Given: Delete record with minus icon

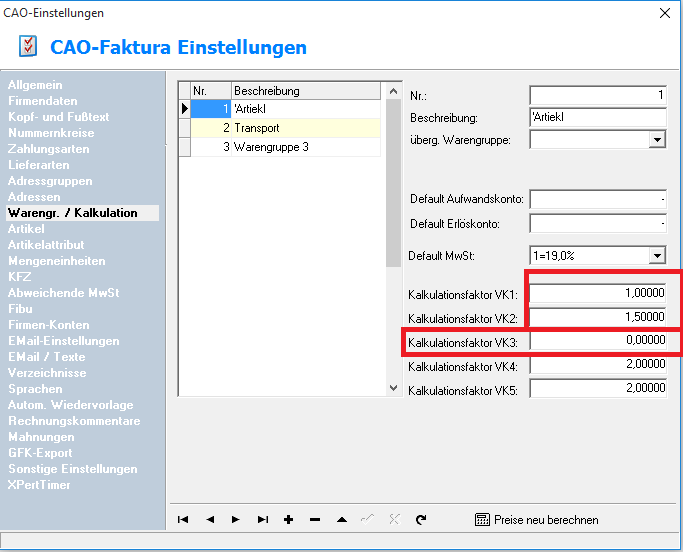Looking at the screenshot, I should pyautogui.click(x=315, y=519).
